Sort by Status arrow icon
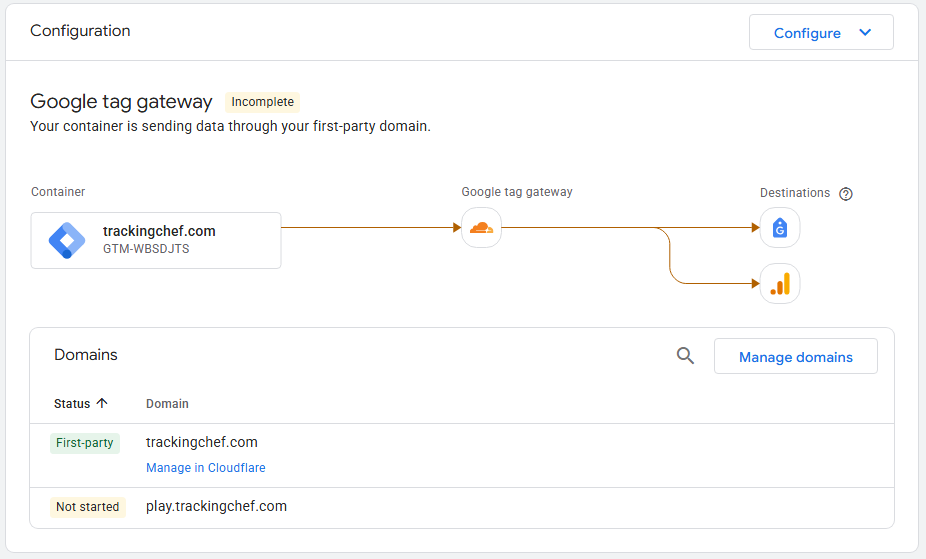 click(101, 404)
